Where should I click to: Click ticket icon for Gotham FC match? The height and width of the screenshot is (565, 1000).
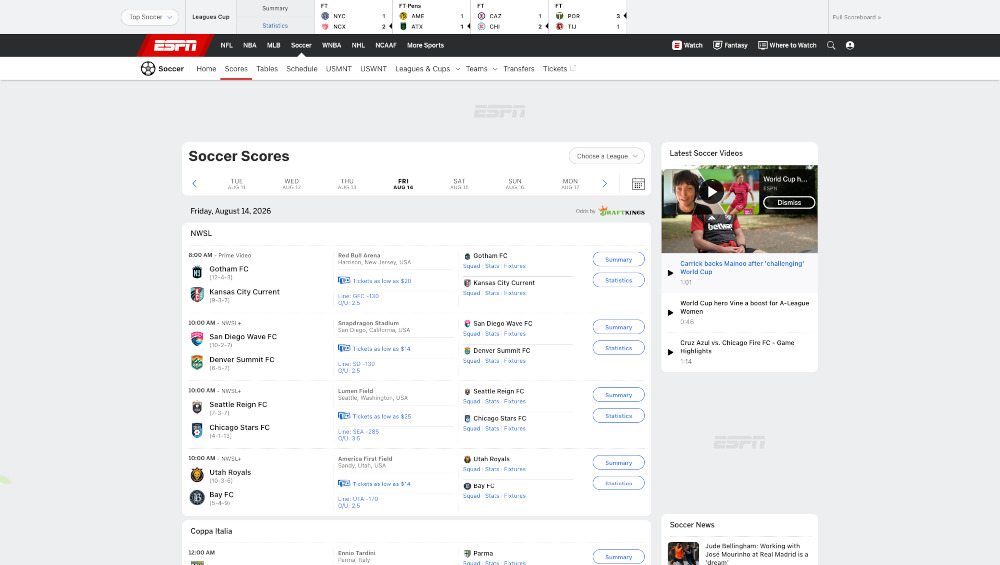pyautogui.click(x=344, y=281)
